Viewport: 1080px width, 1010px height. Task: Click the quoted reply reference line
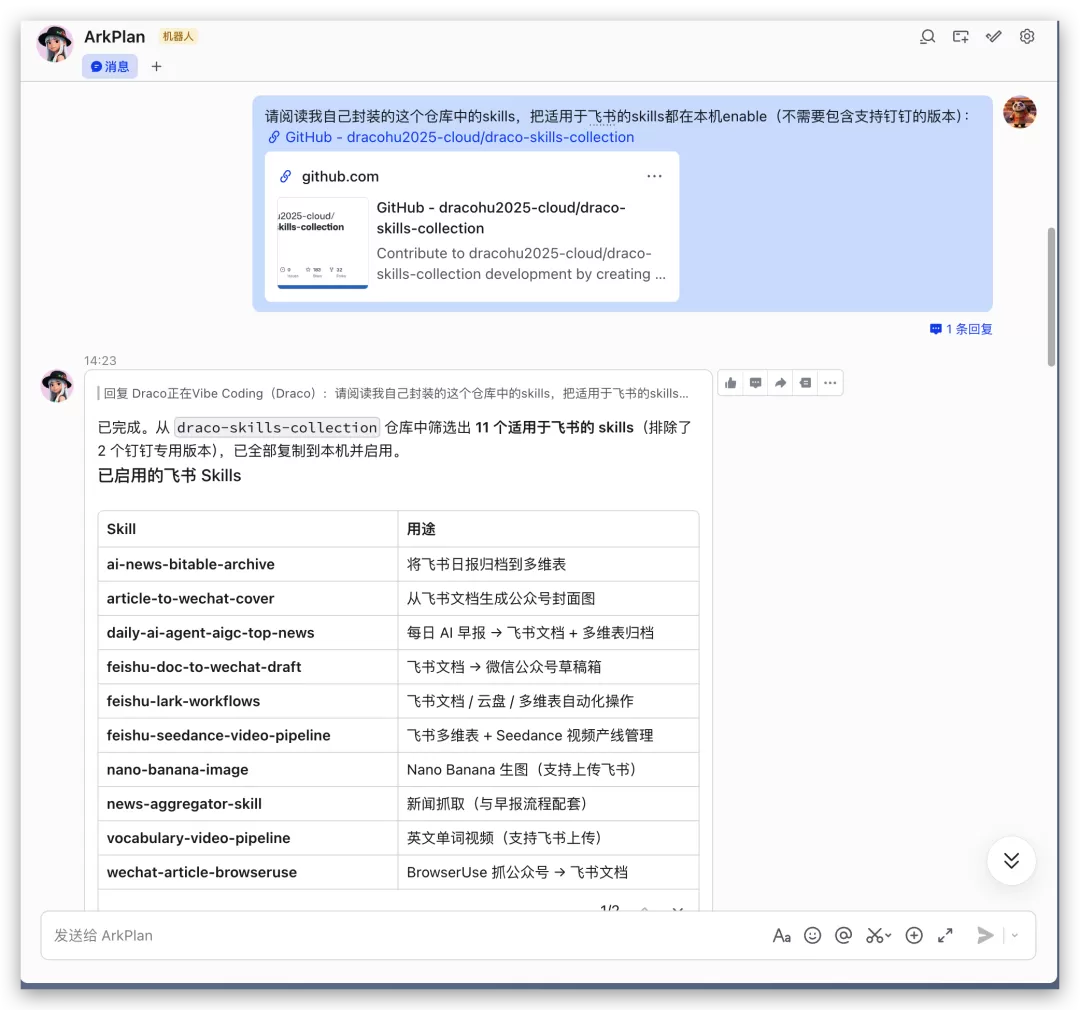pyautogui.click(x=393, y=393)
